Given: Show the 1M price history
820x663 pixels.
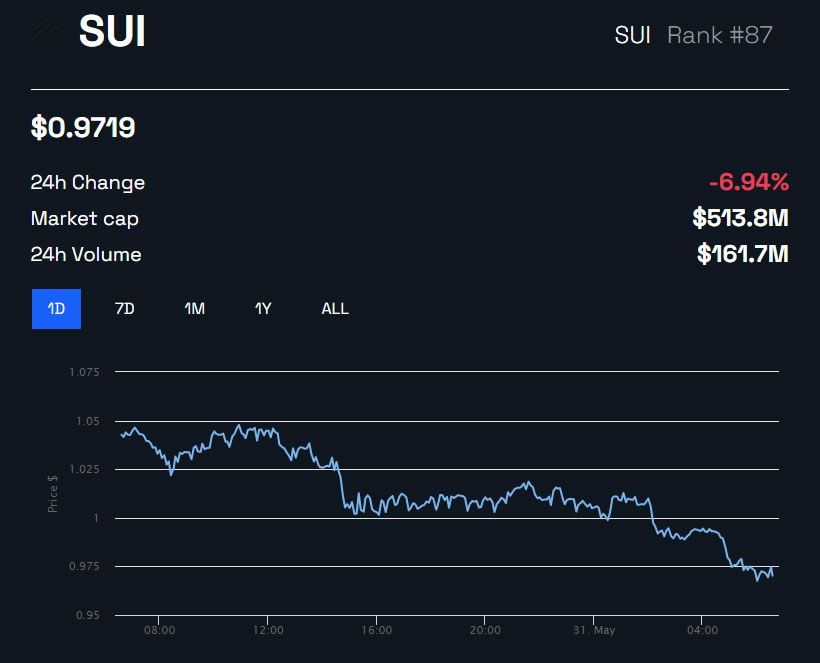Looking at the screenshot, I should click(x=194, y=309).
